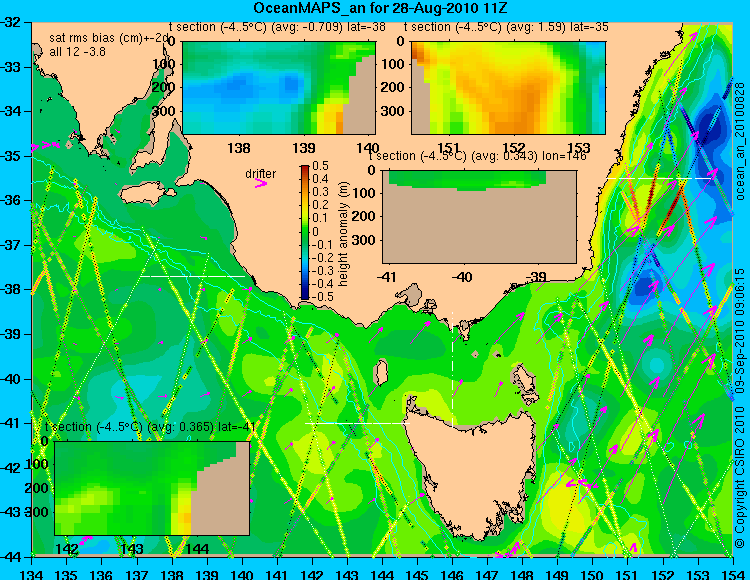Viewport: 750px width, 580px height.
Task: Click the "height anomaly (m)" colorbar label
Action: click(342, 234)
